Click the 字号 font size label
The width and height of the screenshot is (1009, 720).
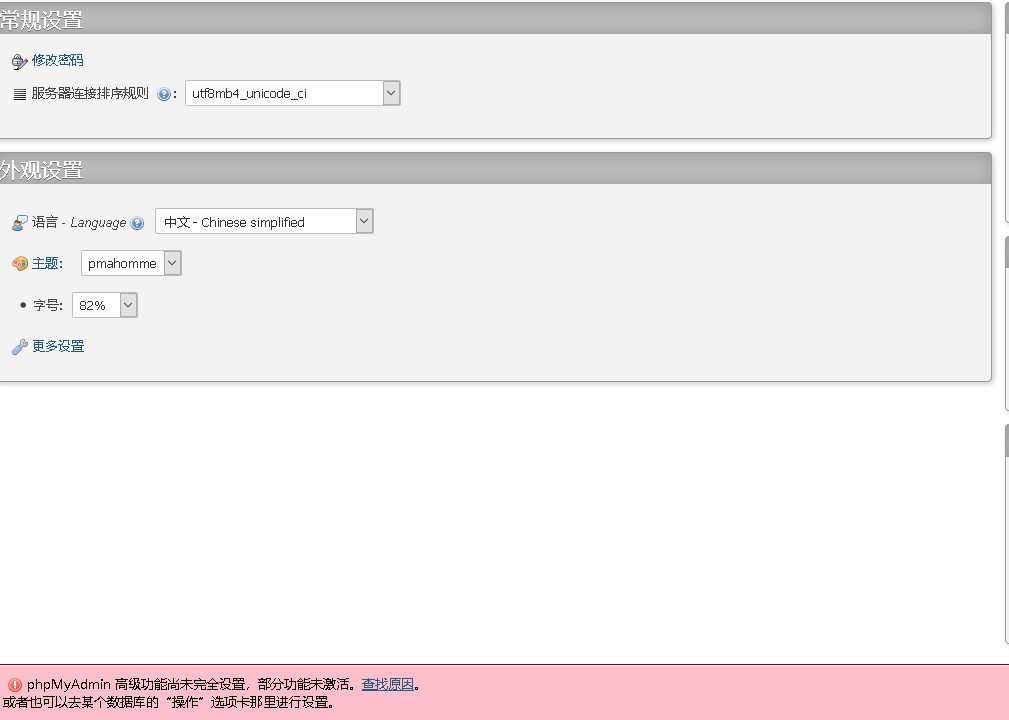click(x=48, y=305)
